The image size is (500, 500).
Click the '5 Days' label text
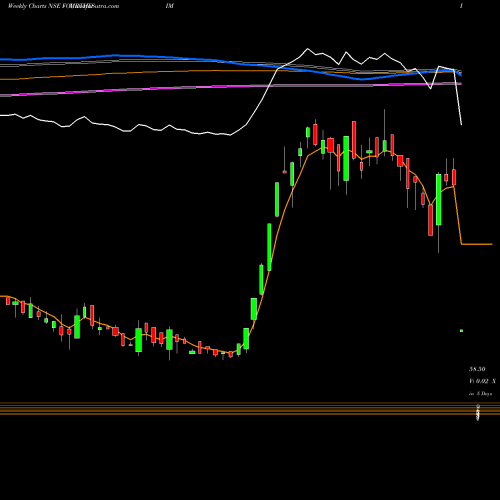tap(484, 394)
